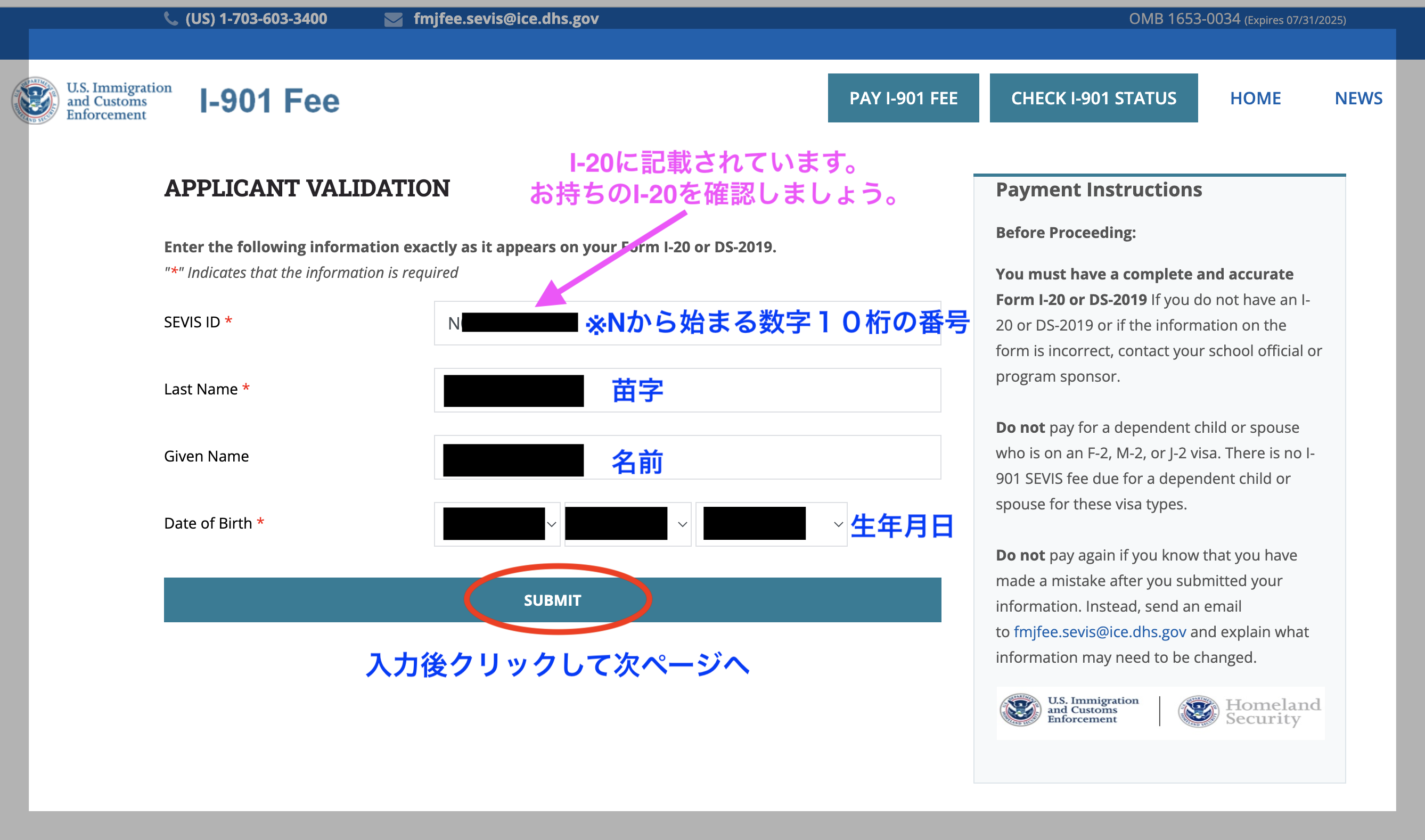Viewport: 1425px width, 840px height.
Task: Open the birth month dropdown
Action: [496, 524]
